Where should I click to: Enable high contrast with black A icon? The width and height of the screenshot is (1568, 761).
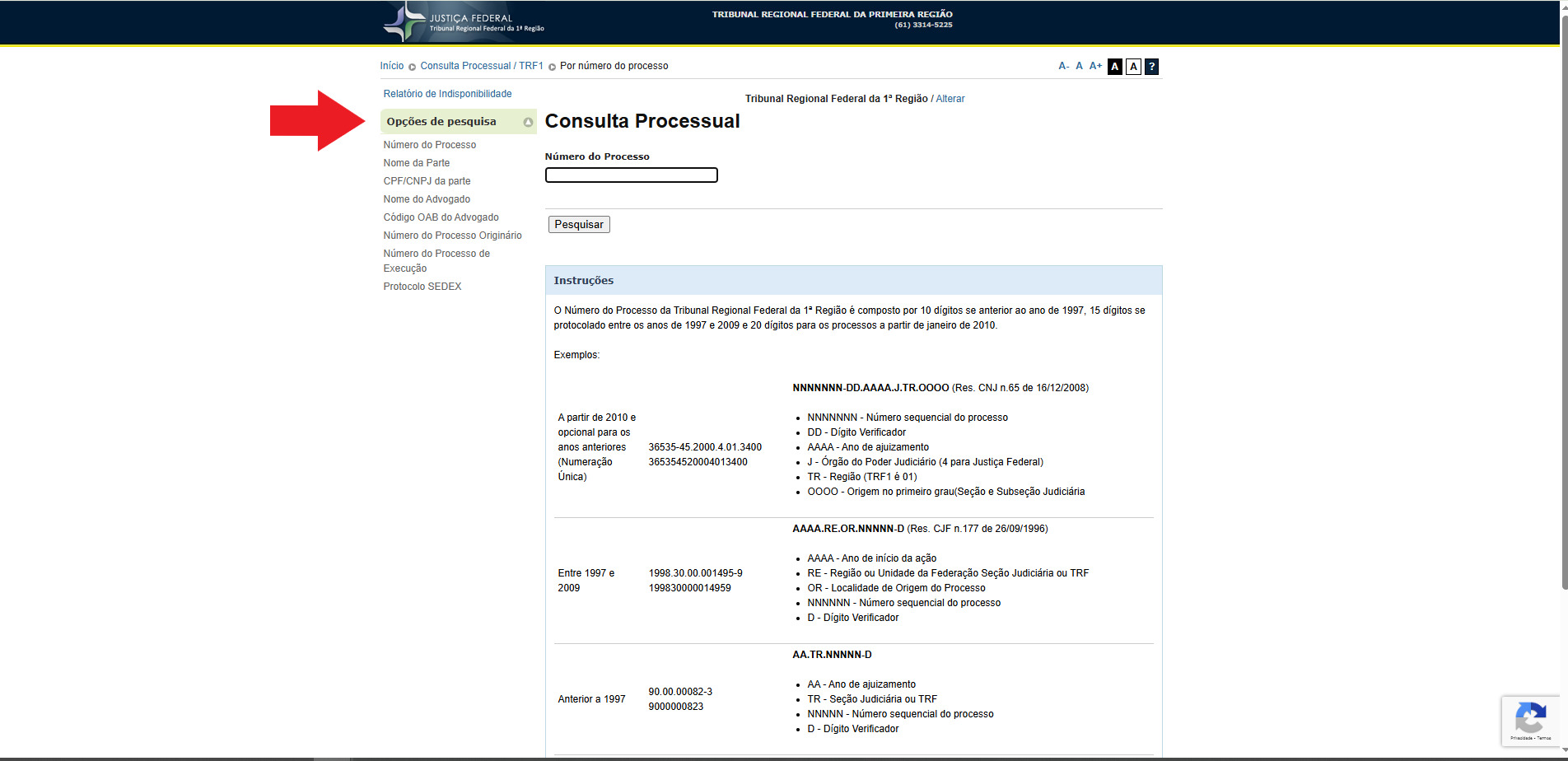[x=1115, y=67]
